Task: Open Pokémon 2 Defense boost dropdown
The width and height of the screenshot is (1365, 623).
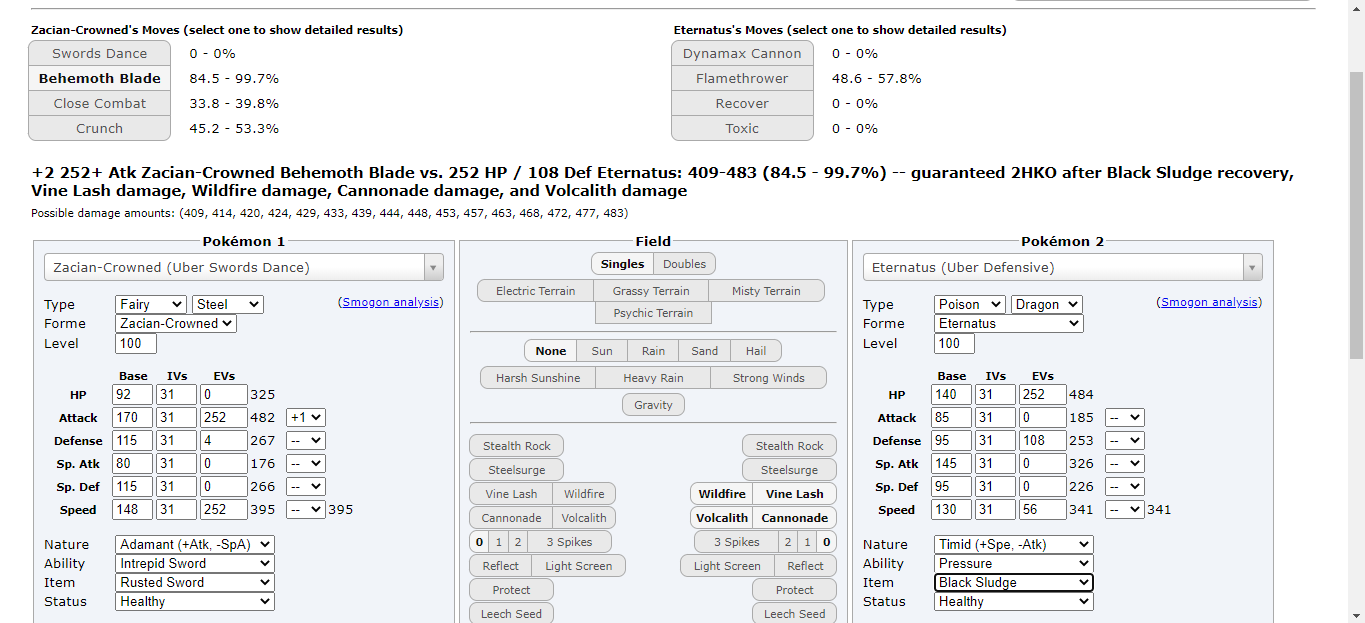Action: click(1125, 440)
